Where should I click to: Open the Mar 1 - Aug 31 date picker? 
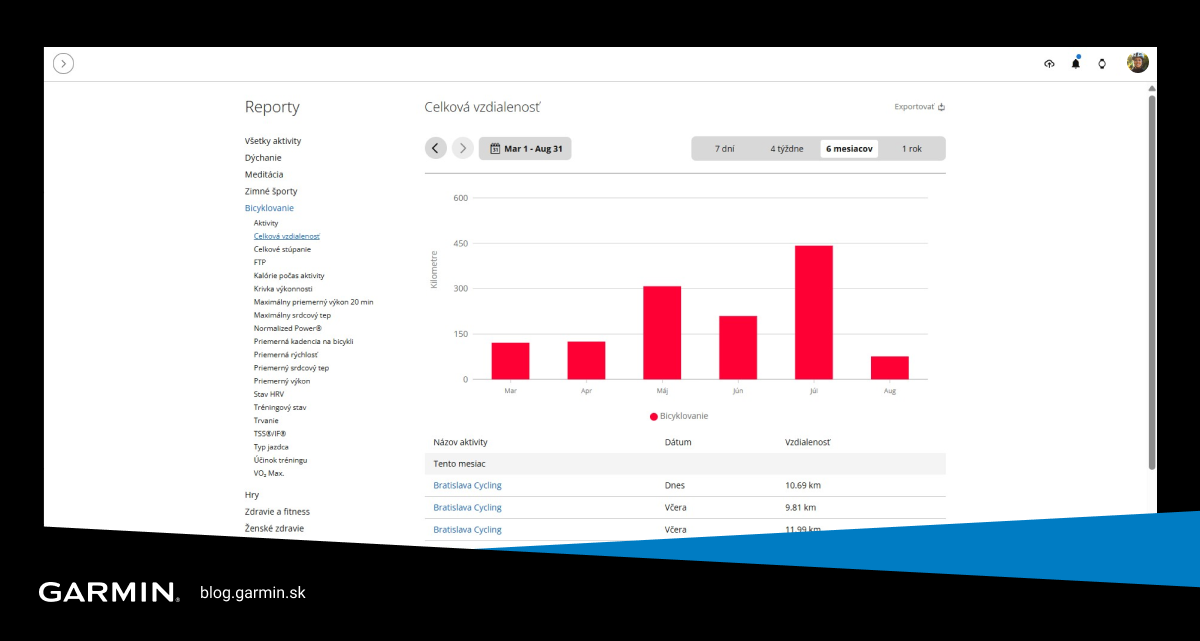tap(525, 149)
